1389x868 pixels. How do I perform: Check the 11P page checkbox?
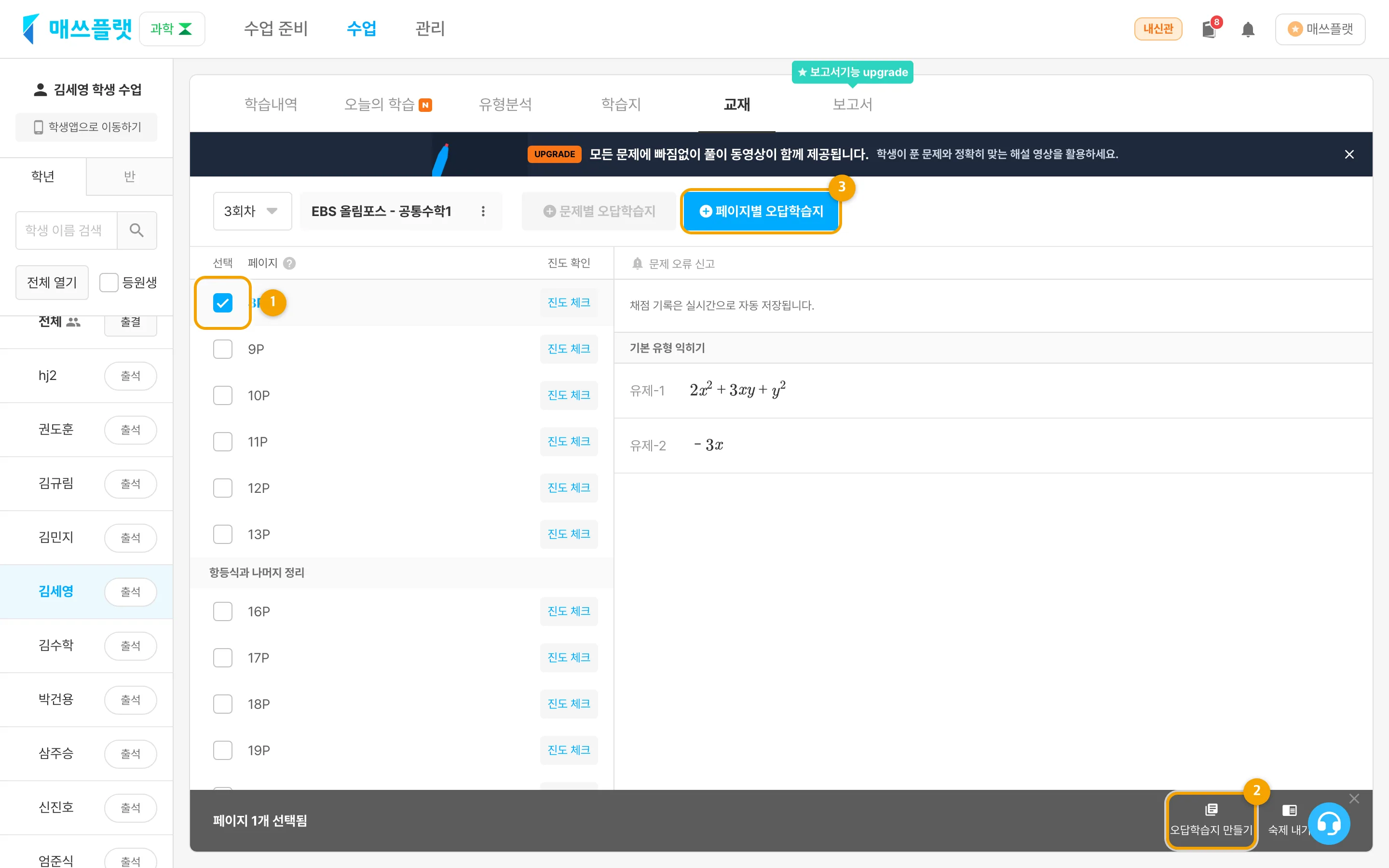coord(223,441)
